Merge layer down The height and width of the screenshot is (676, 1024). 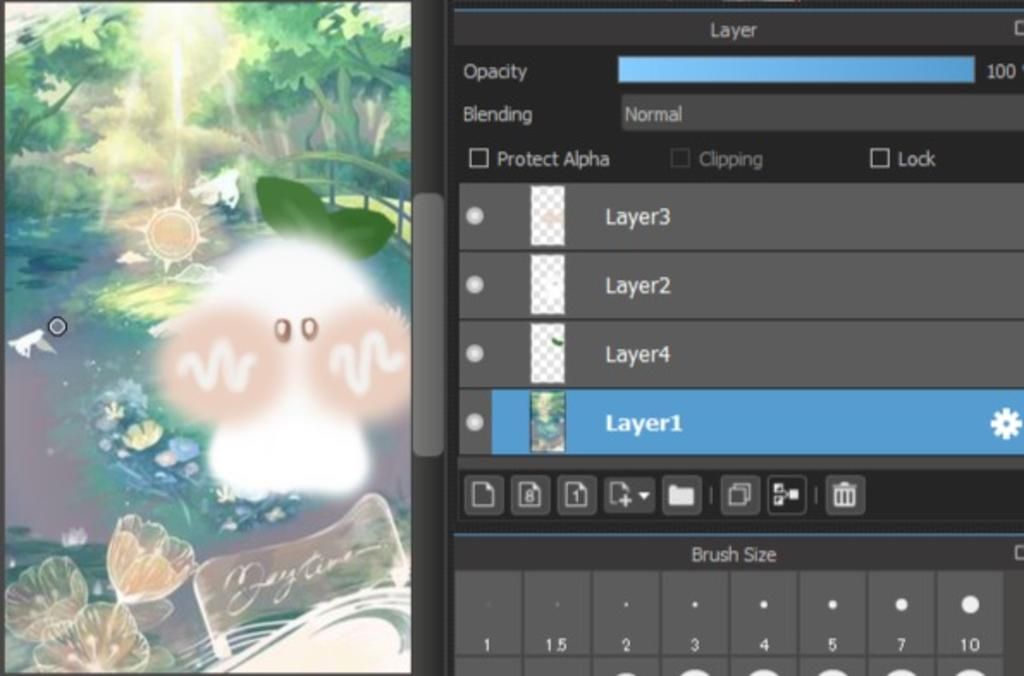(786, 495)
